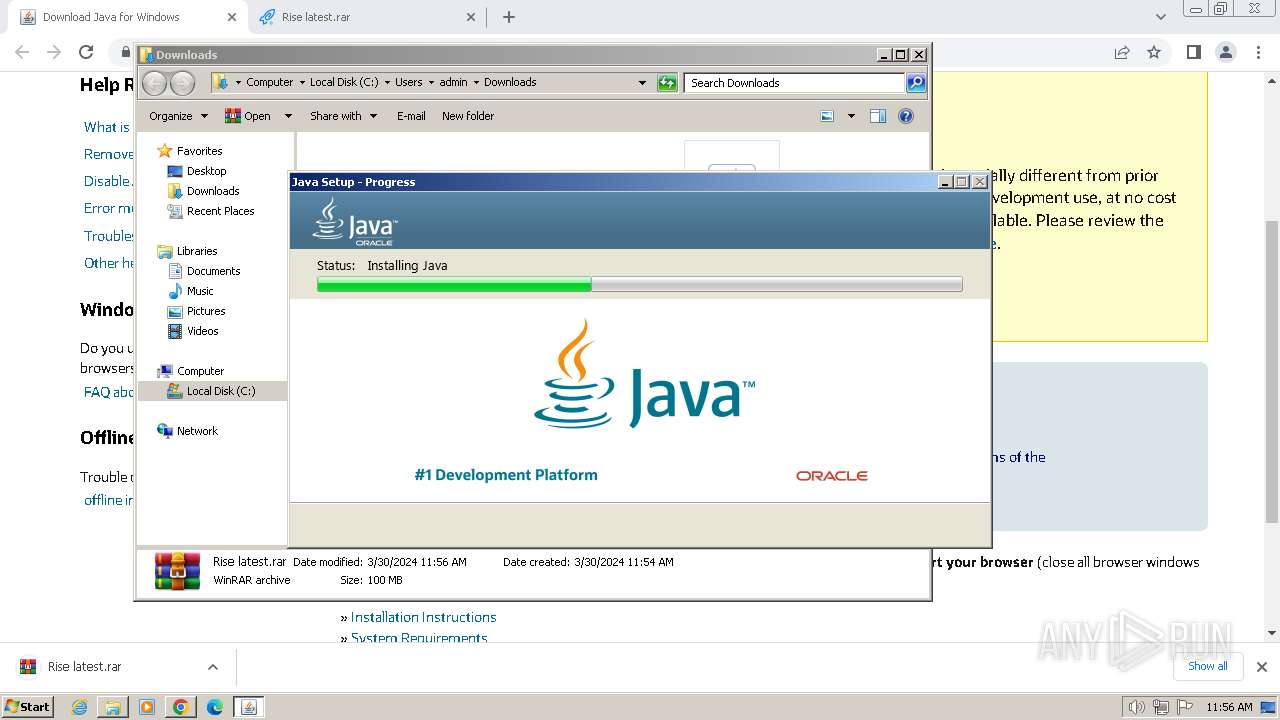Click the Search Downloads field
This screenshot has height=720, width=1280.
795,83
